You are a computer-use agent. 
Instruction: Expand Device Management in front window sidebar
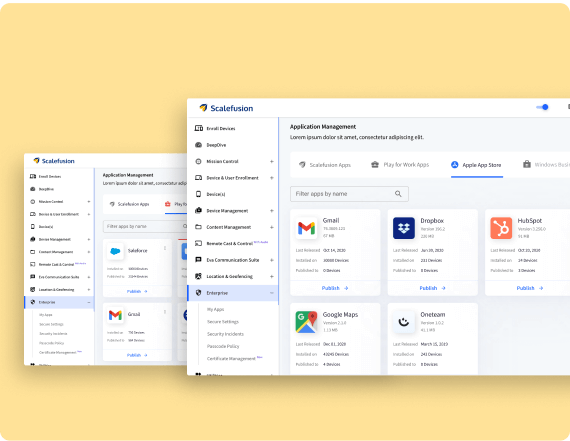pos(272,211)
